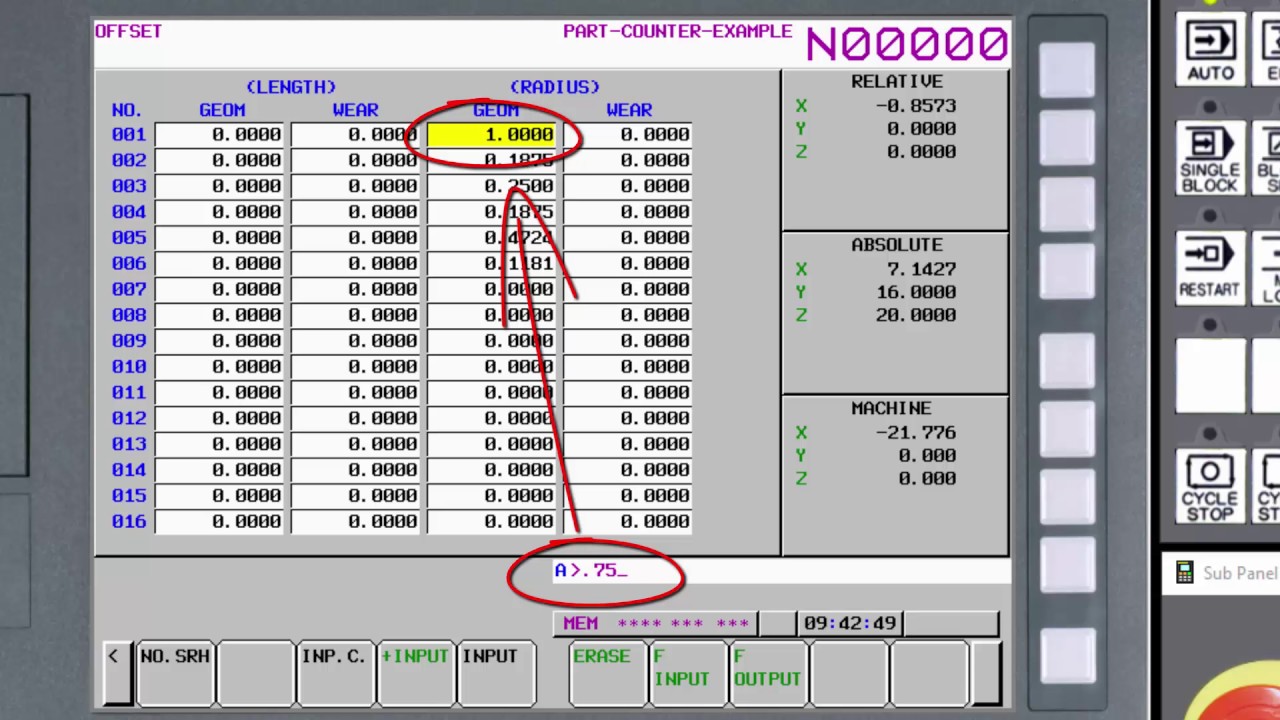Select length WEAR cell of offset 008
The image size is (1280, 720).
tap(355, 315)
